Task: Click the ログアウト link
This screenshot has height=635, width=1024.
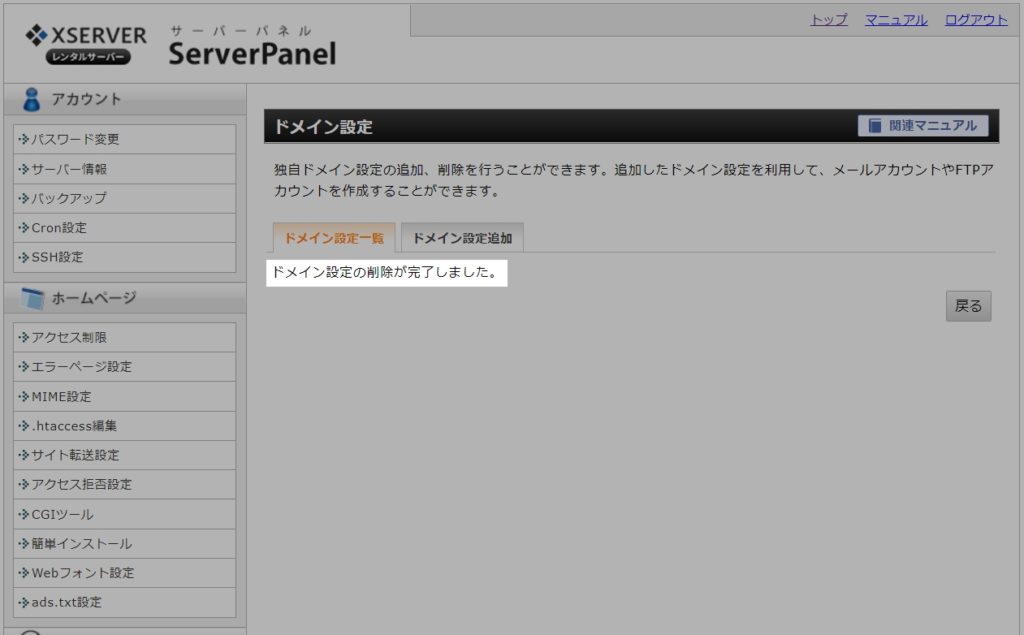Action: [x=976, y=20]
